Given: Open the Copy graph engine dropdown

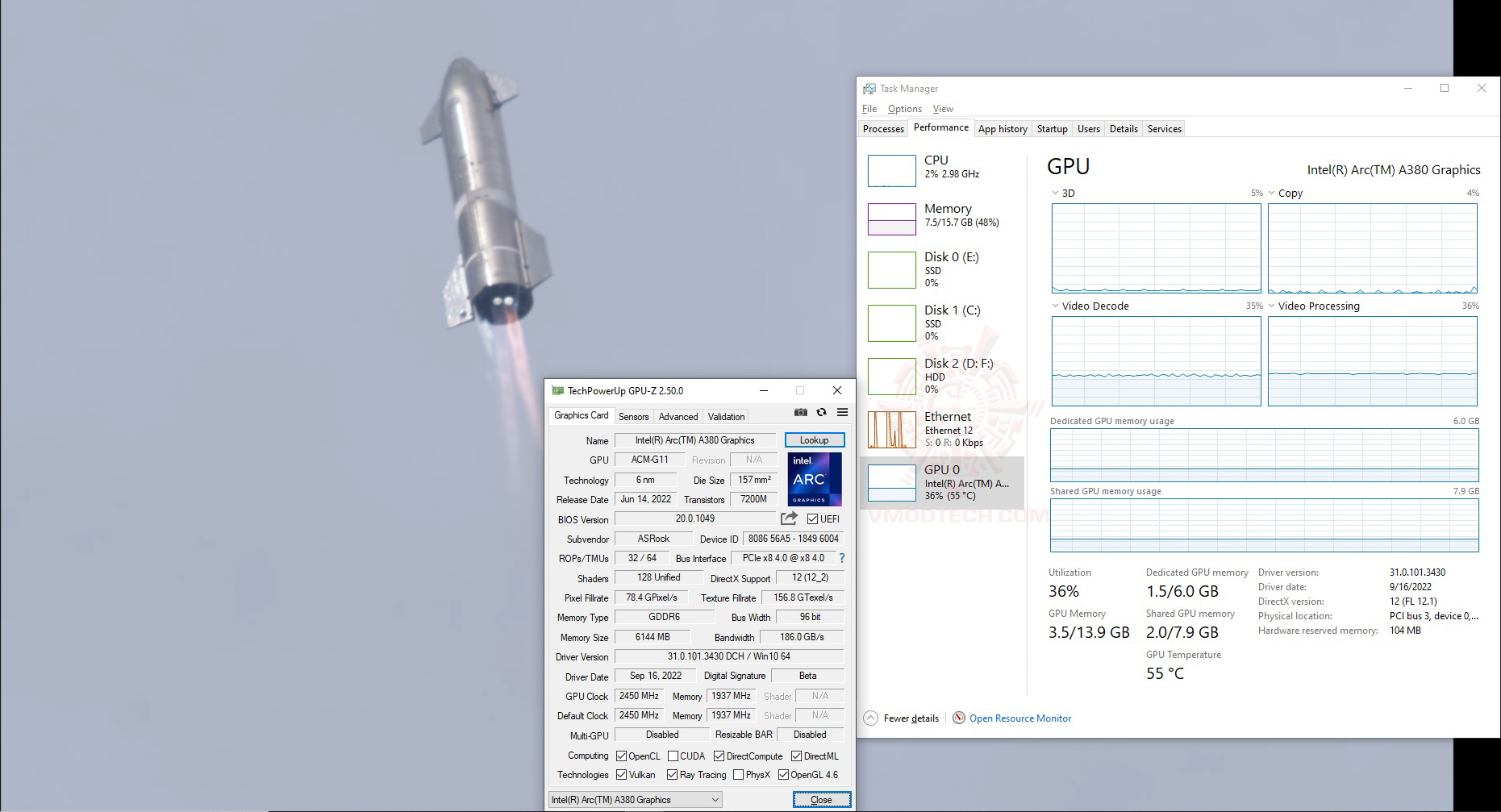Looking at the screenshot, I should click(x=1272, y=194).
